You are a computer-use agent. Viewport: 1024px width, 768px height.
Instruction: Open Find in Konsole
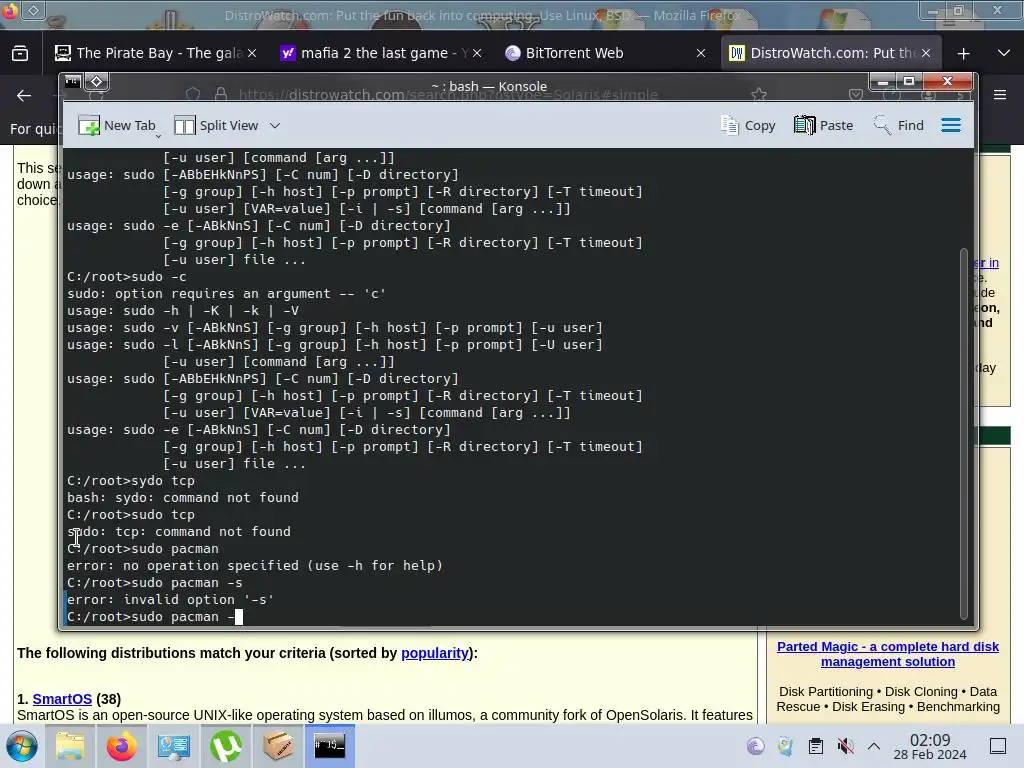tap(899, 125)
